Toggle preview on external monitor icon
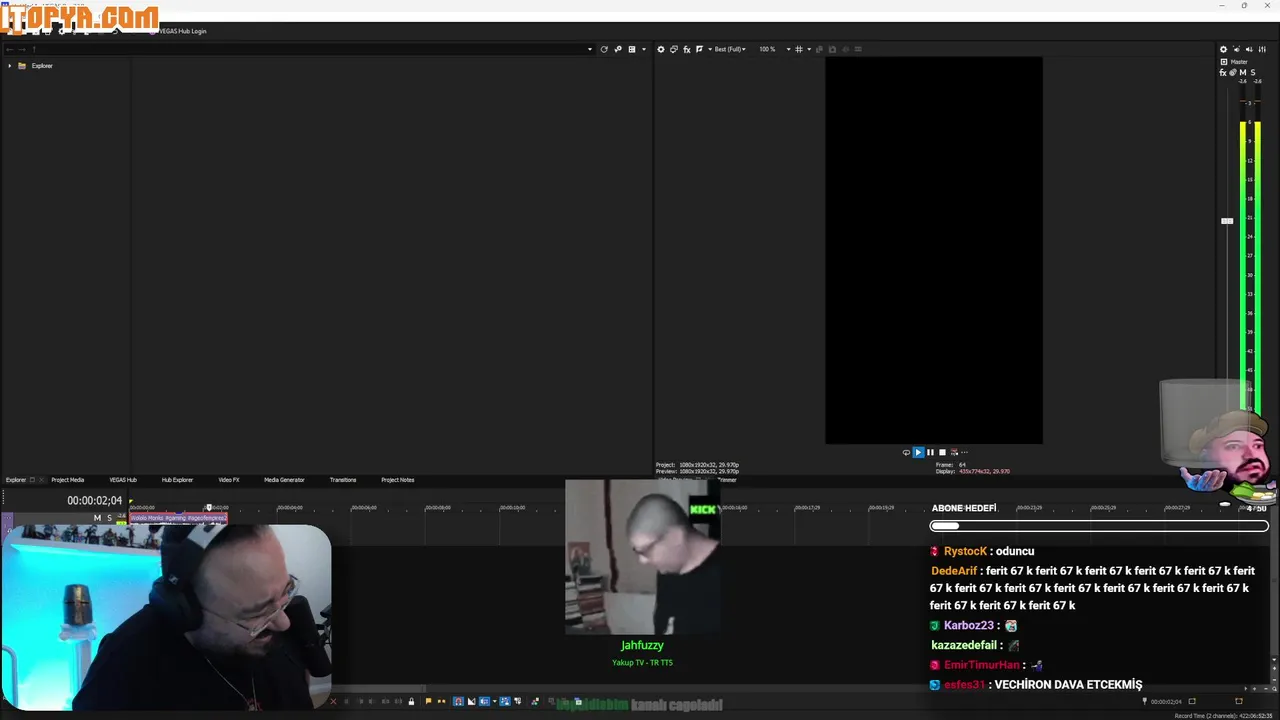 point(674,49)
